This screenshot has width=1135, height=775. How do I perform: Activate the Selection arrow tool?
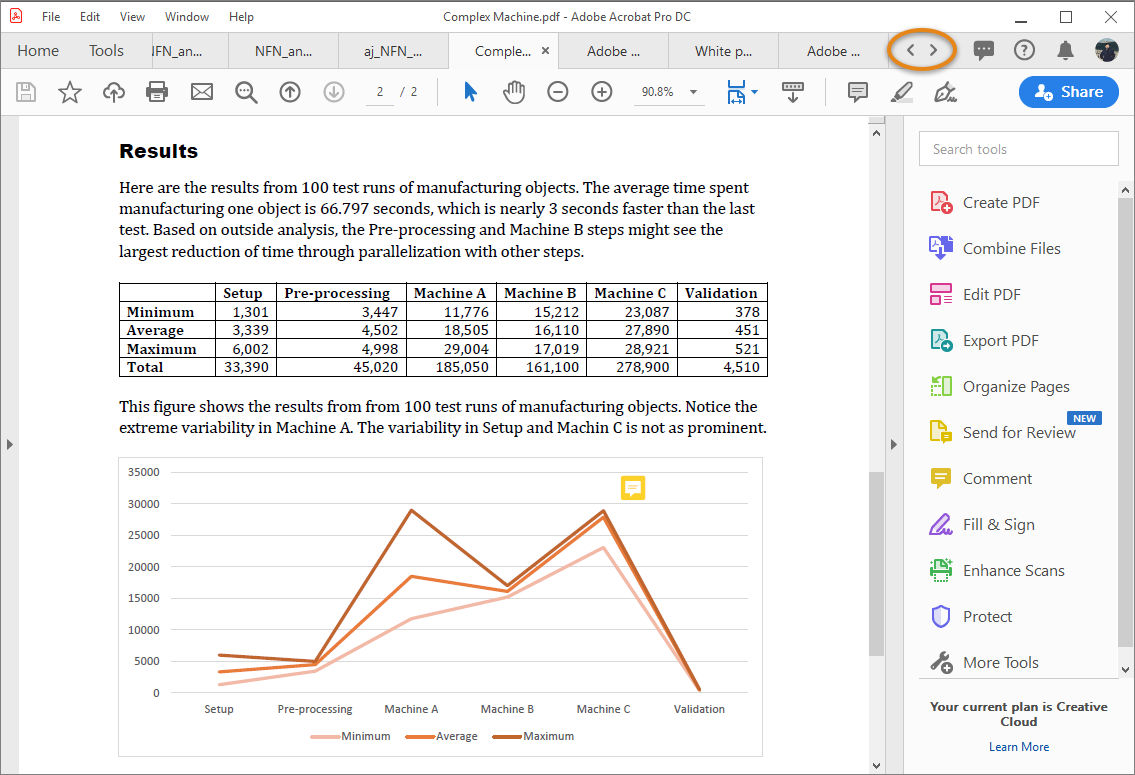(469, 91)
